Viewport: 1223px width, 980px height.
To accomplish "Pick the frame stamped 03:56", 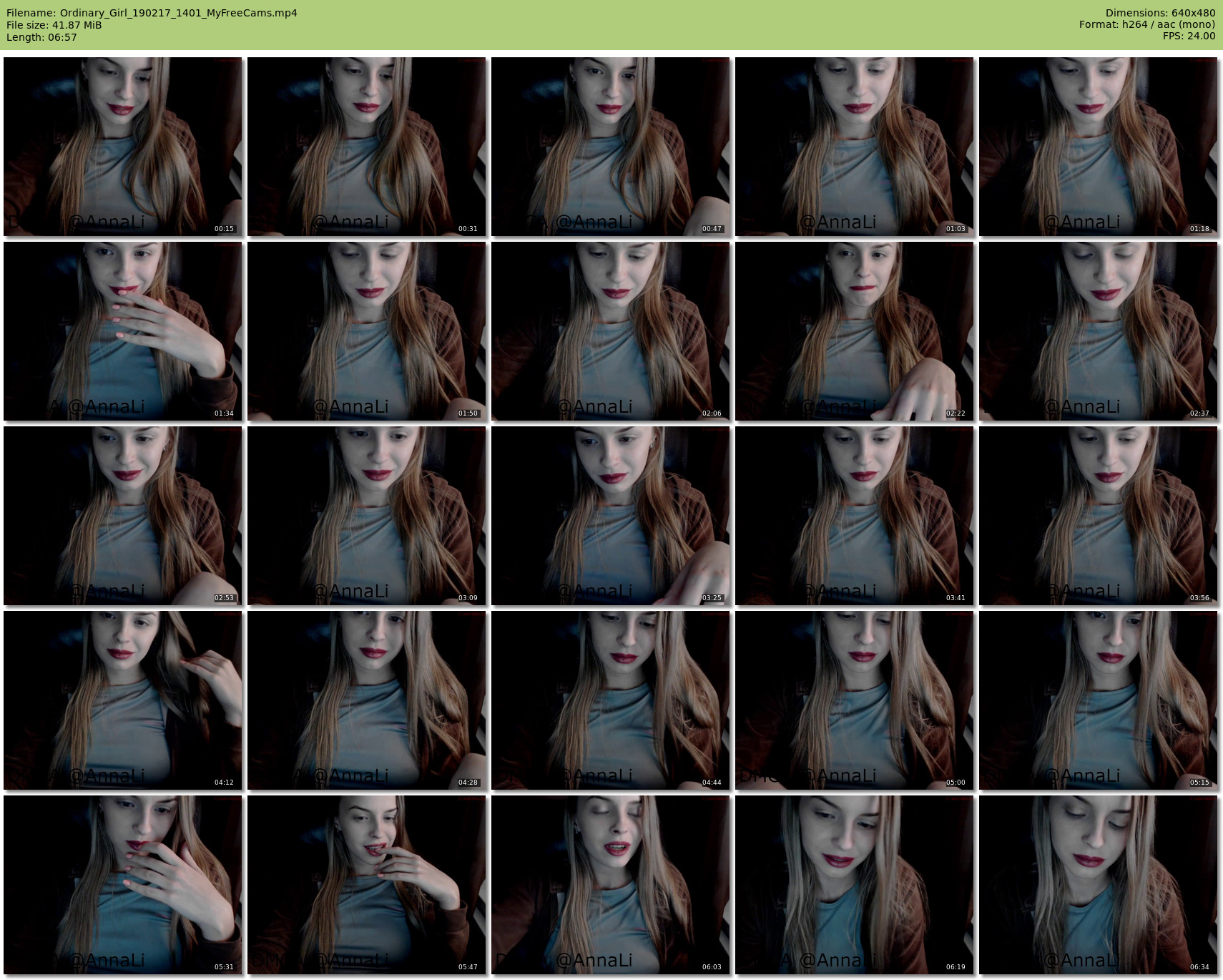I will (x=1098, y=516).
